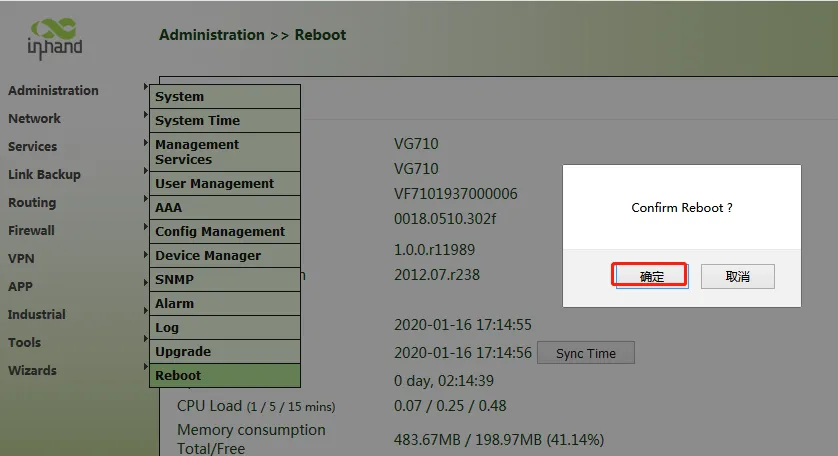Image resolution: width=838 pixels, height=456 pixels.
Task: Select the Reboot submenu entry
Action: [224, 375]
